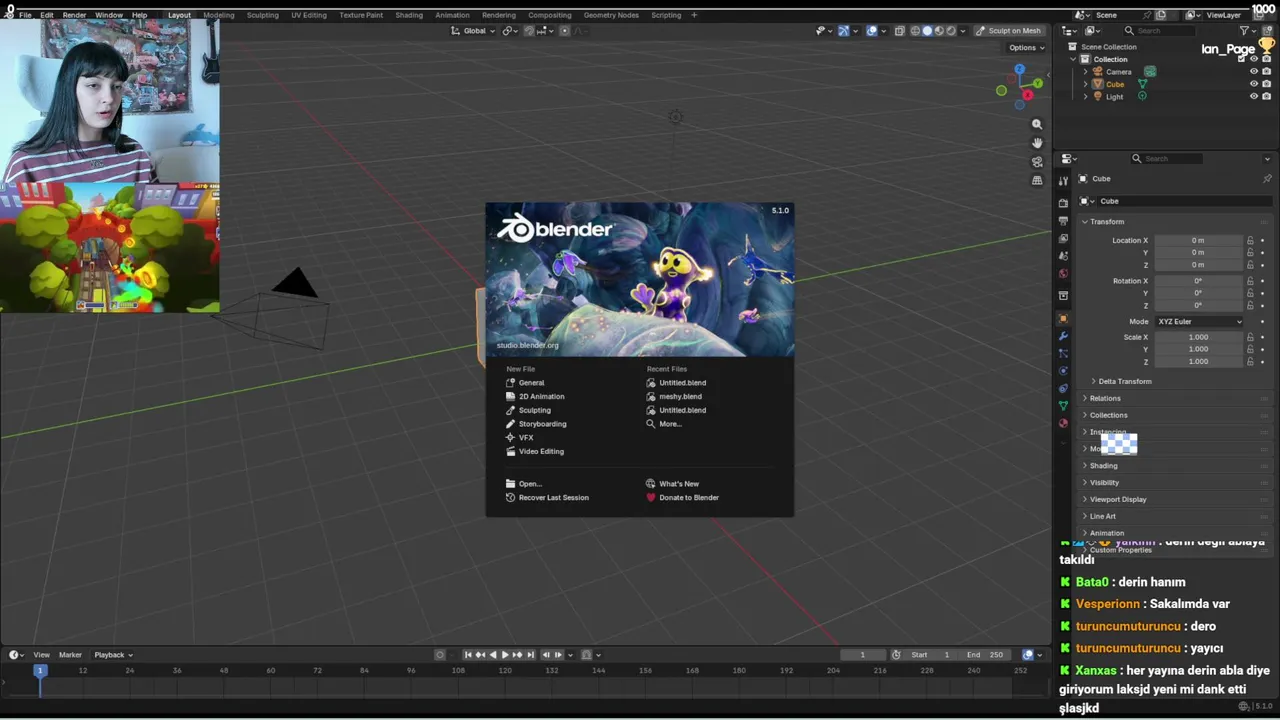Switch to the Geometry Nodes workspace tab

[x=611, y=15]
